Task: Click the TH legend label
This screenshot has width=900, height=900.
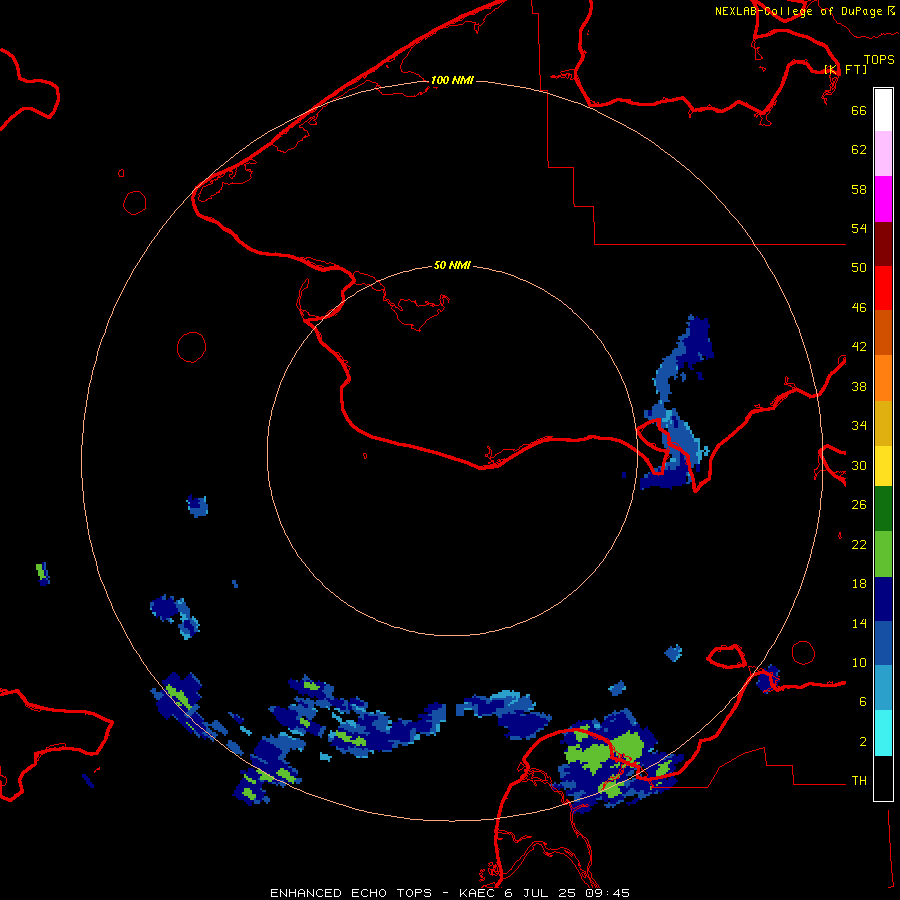Action: (859, 781)
